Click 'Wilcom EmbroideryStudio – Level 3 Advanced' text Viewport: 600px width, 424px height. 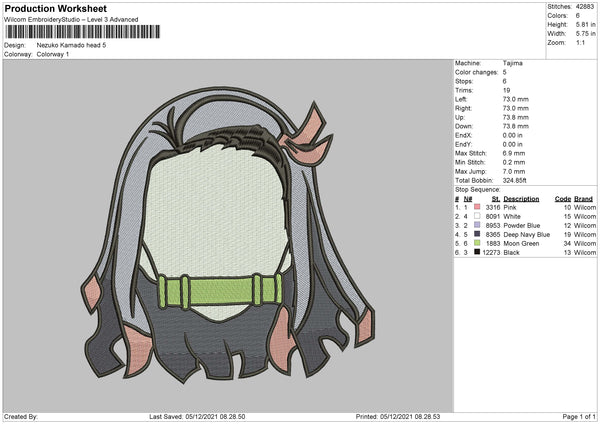(71, 20)
